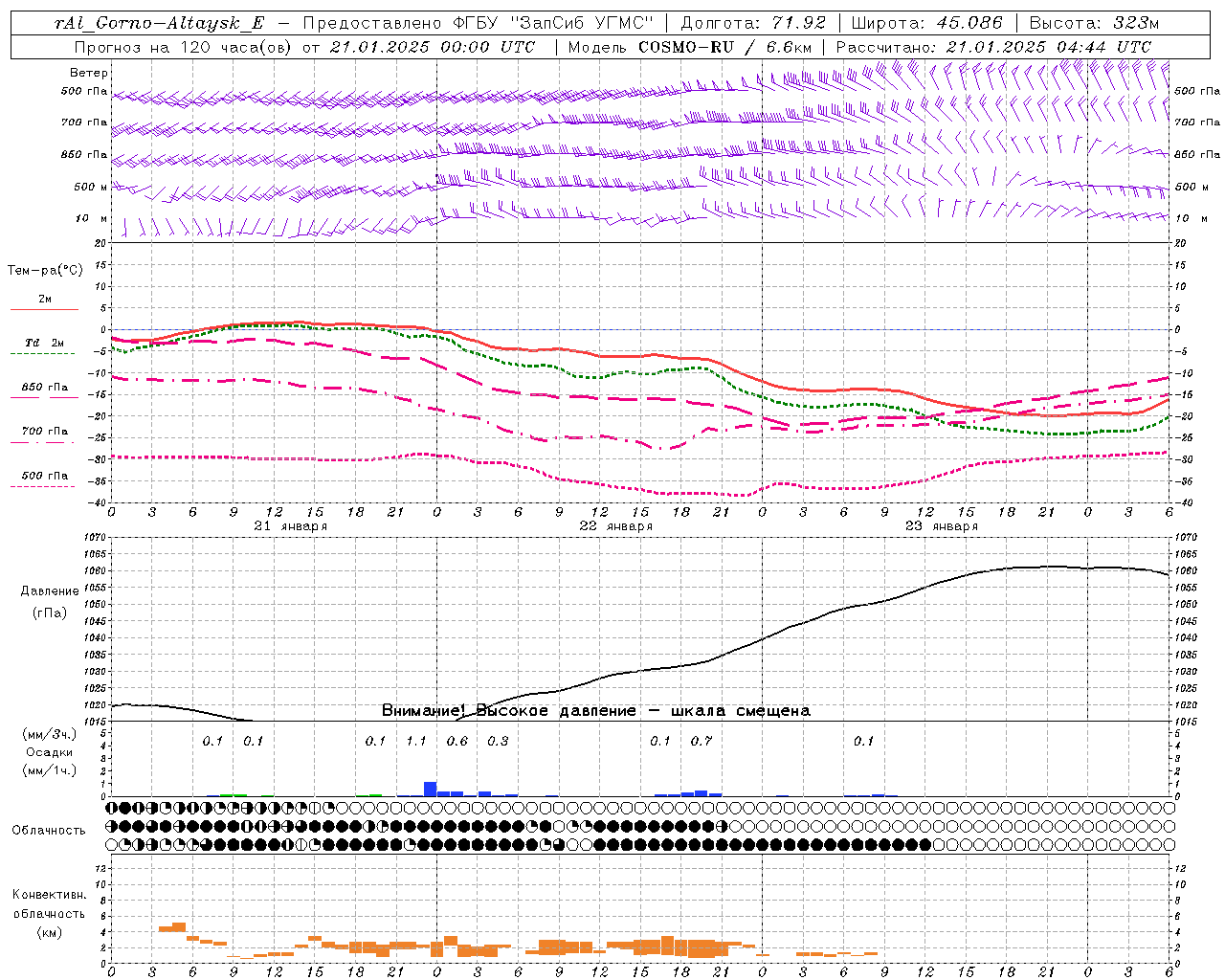Click the Внимание! Высокое давление warning text
1225x980 pixels.
click(596, 710)
